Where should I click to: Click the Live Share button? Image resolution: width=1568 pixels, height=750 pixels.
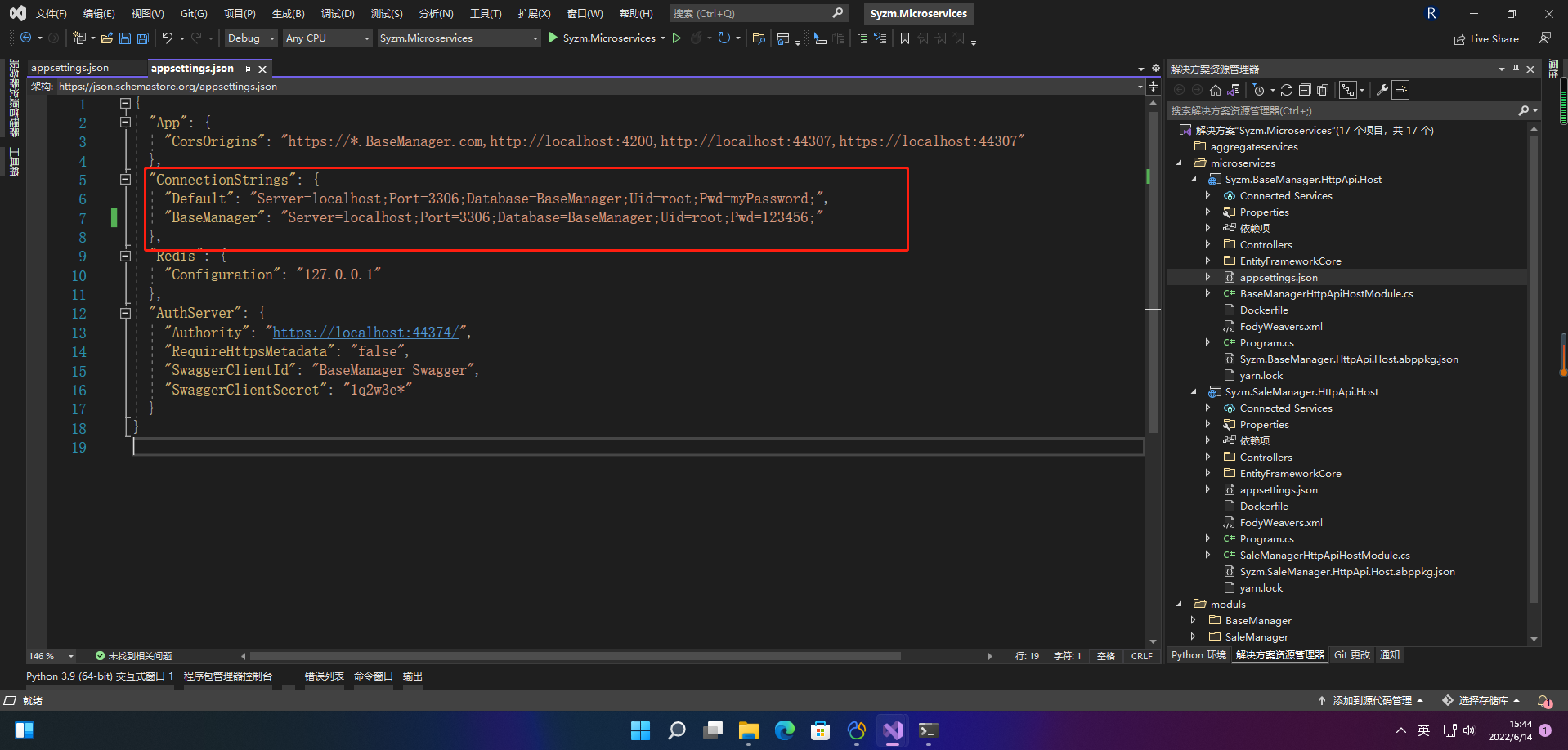1486,38
